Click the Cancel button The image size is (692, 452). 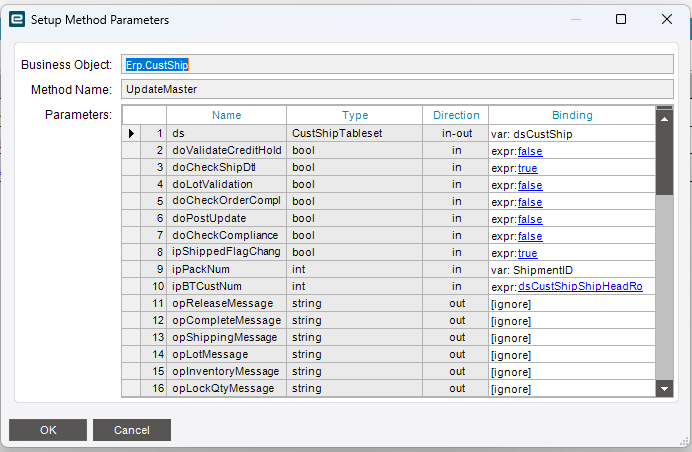pyautogui.click(x=132, y=430)
